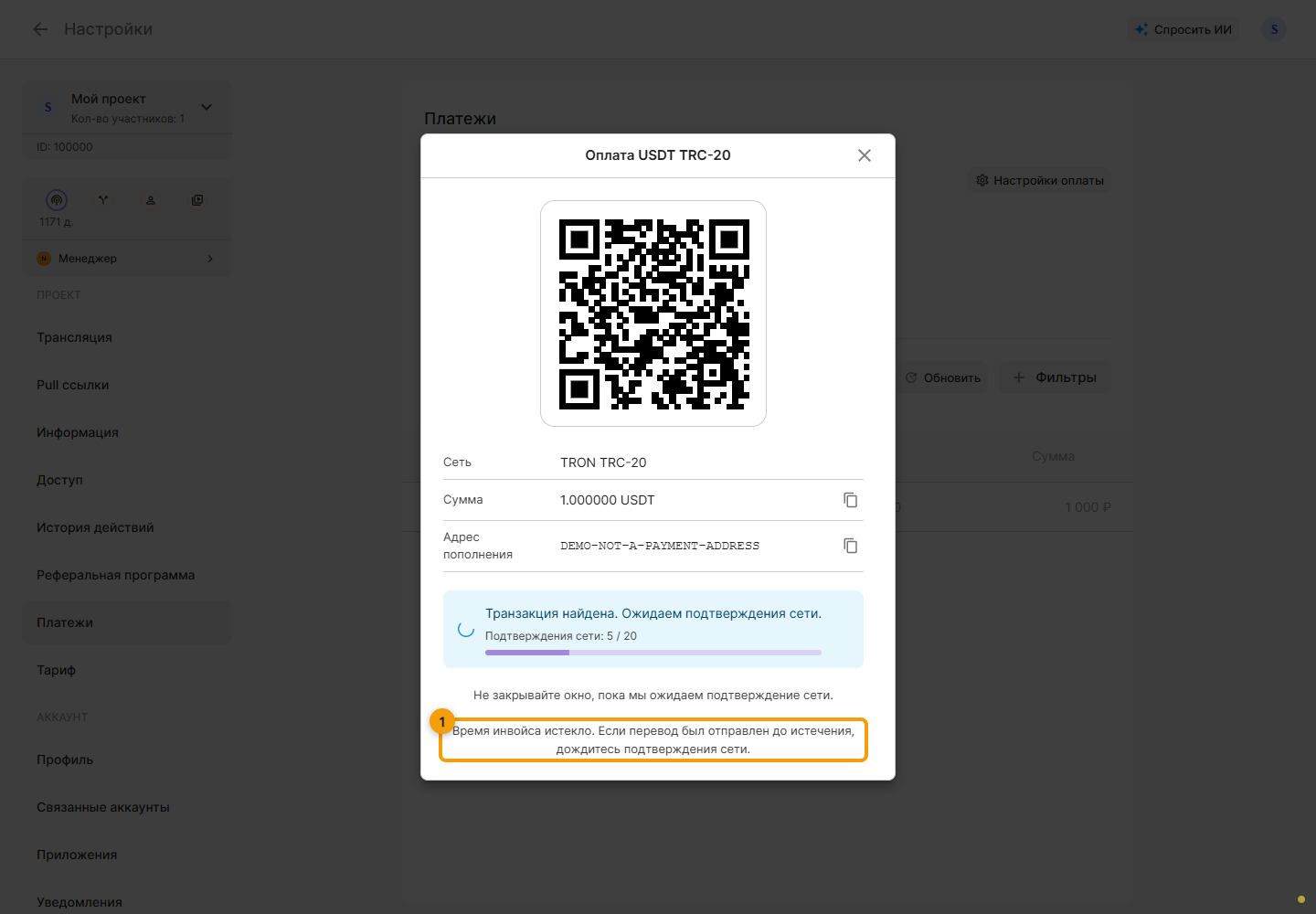Click the Сумма column header in the table

tap(1054, 456)
